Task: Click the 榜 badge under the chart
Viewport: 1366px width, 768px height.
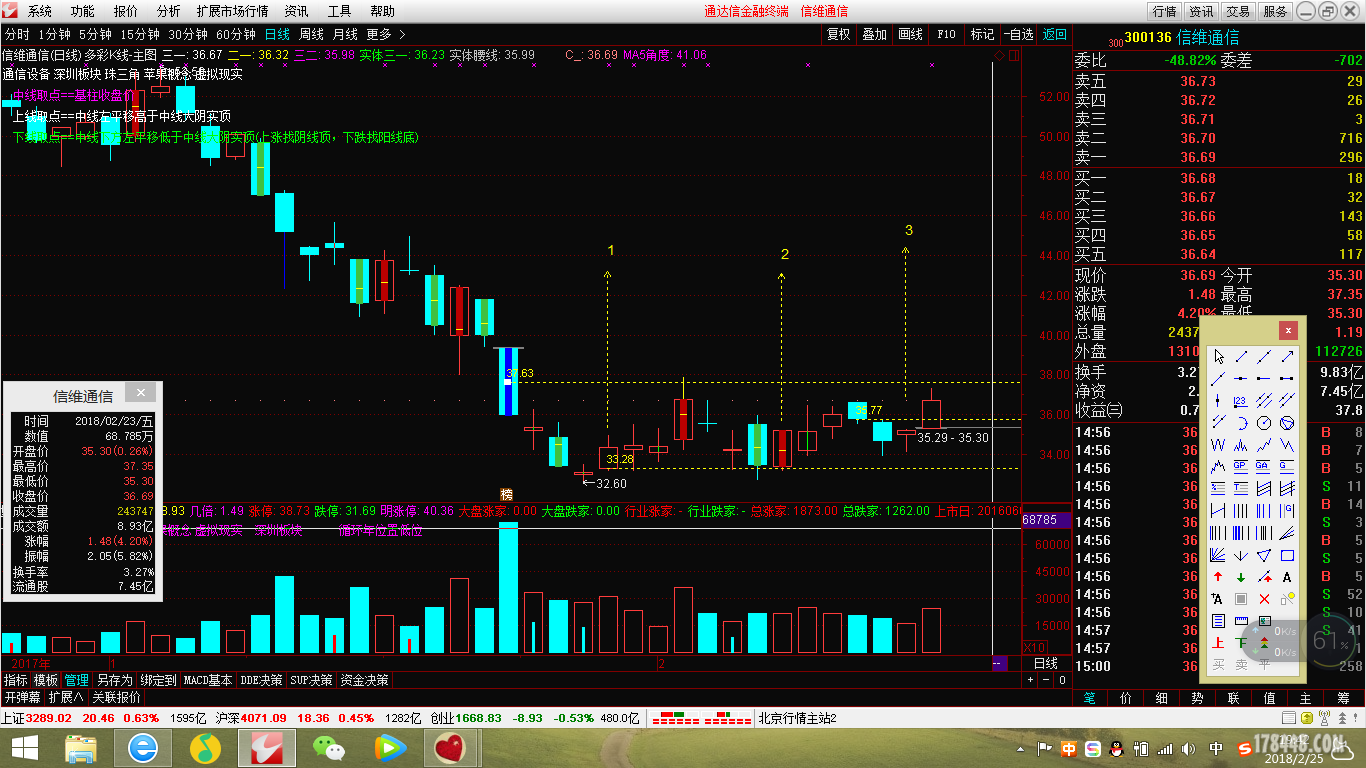Action: (506, 494)
